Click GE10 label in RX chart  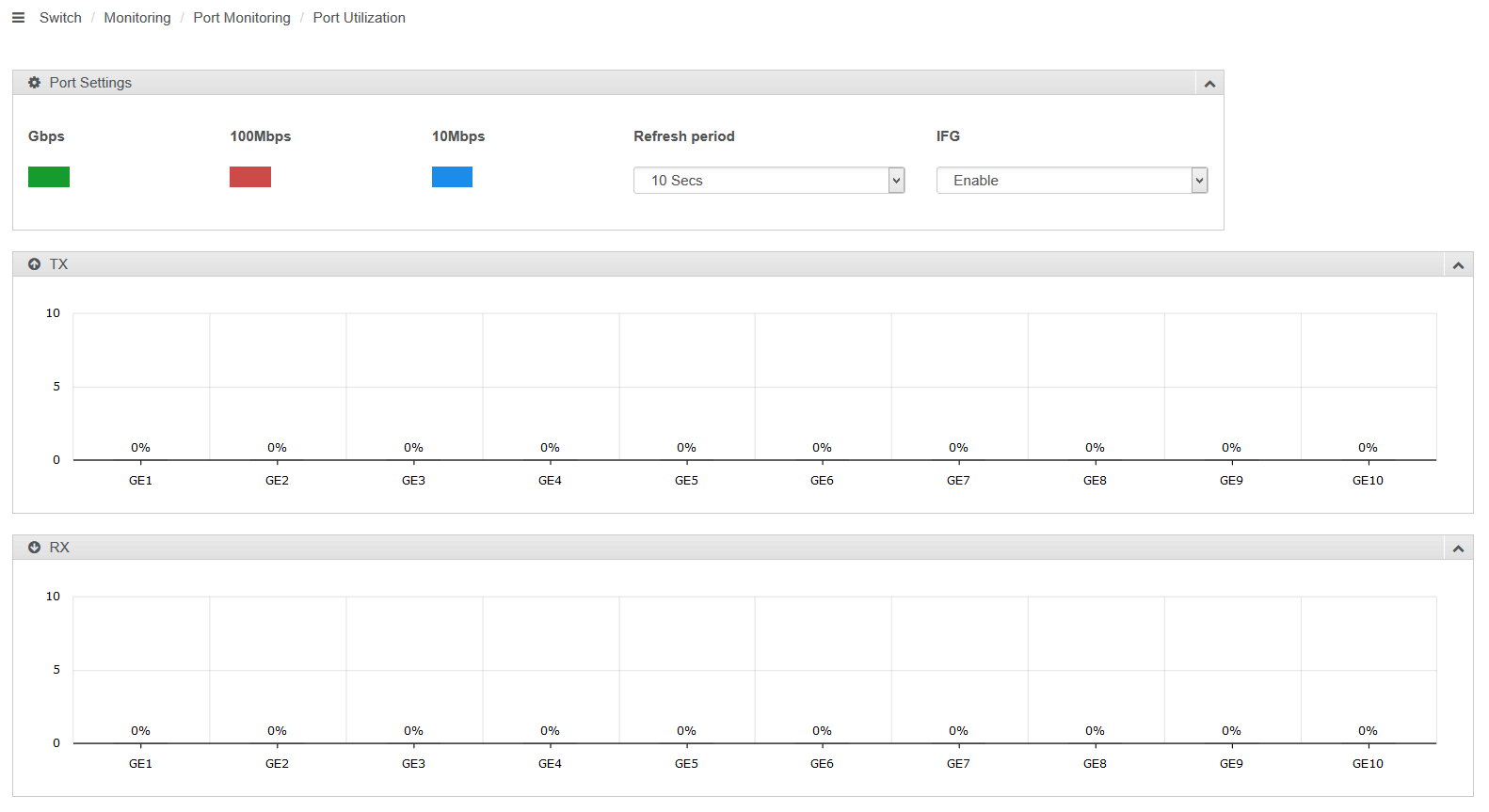click(x=1368, y=764)
